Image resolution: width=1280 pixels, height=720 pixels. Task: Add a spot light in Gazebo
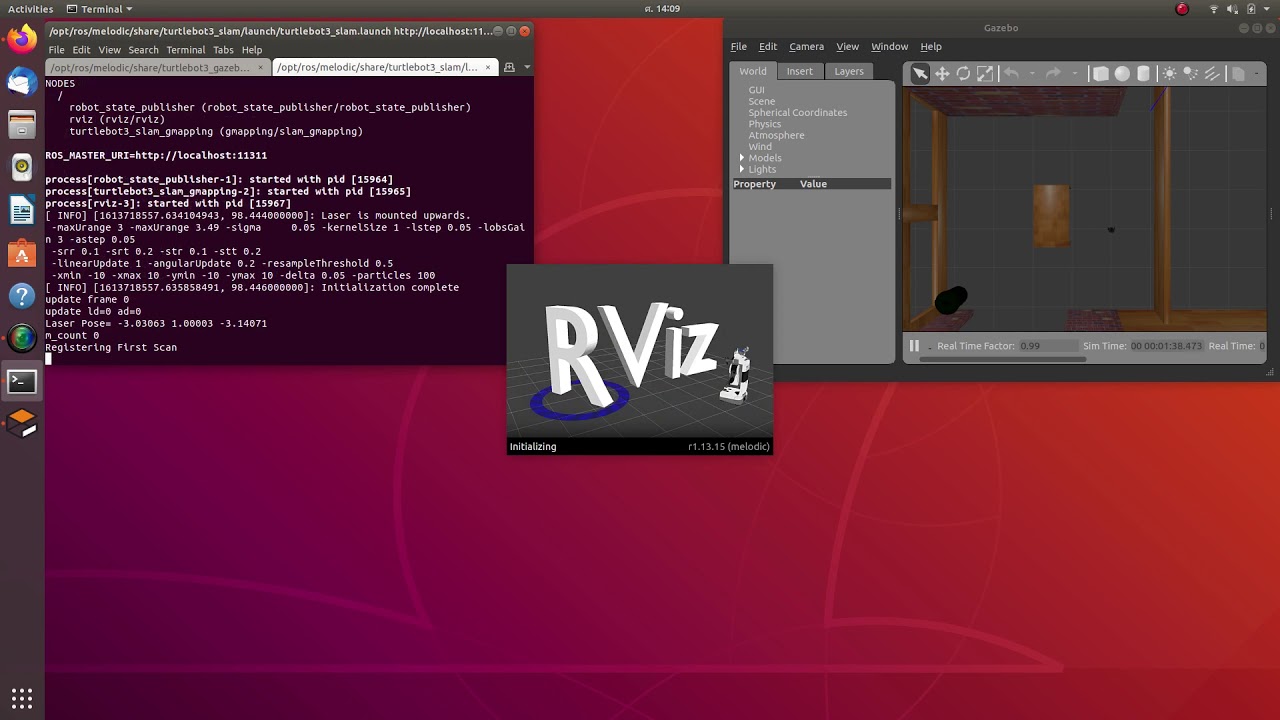tap(1191, 73)
